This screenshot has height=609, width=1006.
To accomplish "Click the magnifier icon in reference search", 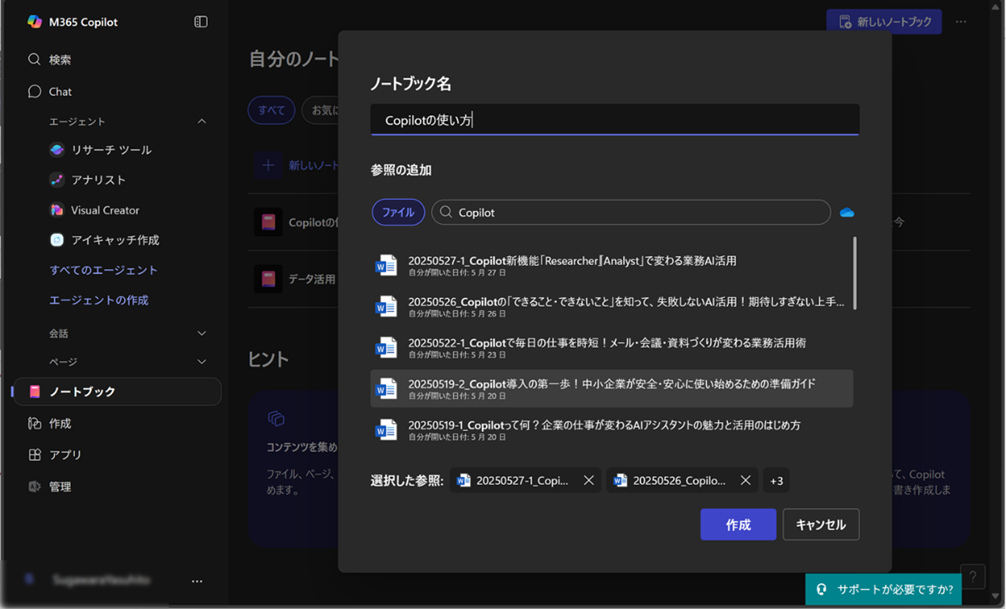I will click(446, 212).
